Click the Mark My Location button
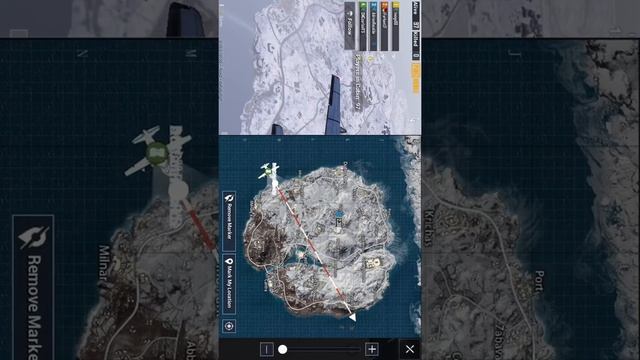The width and height of the screenshot is (640, 360). click(x=229, y=284)
